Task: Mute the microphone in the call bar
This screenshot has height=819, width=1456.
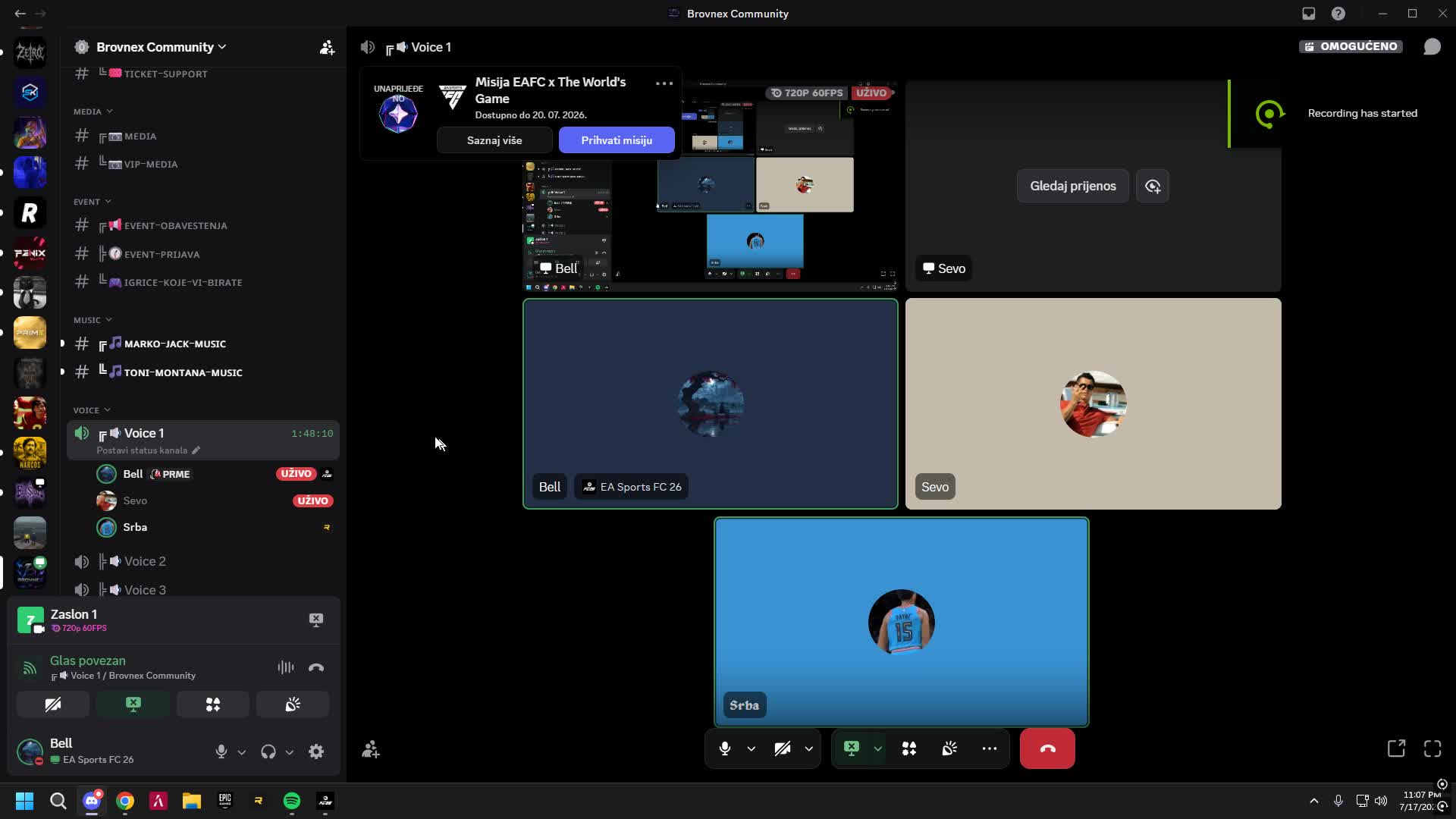Action: point(725,748)
